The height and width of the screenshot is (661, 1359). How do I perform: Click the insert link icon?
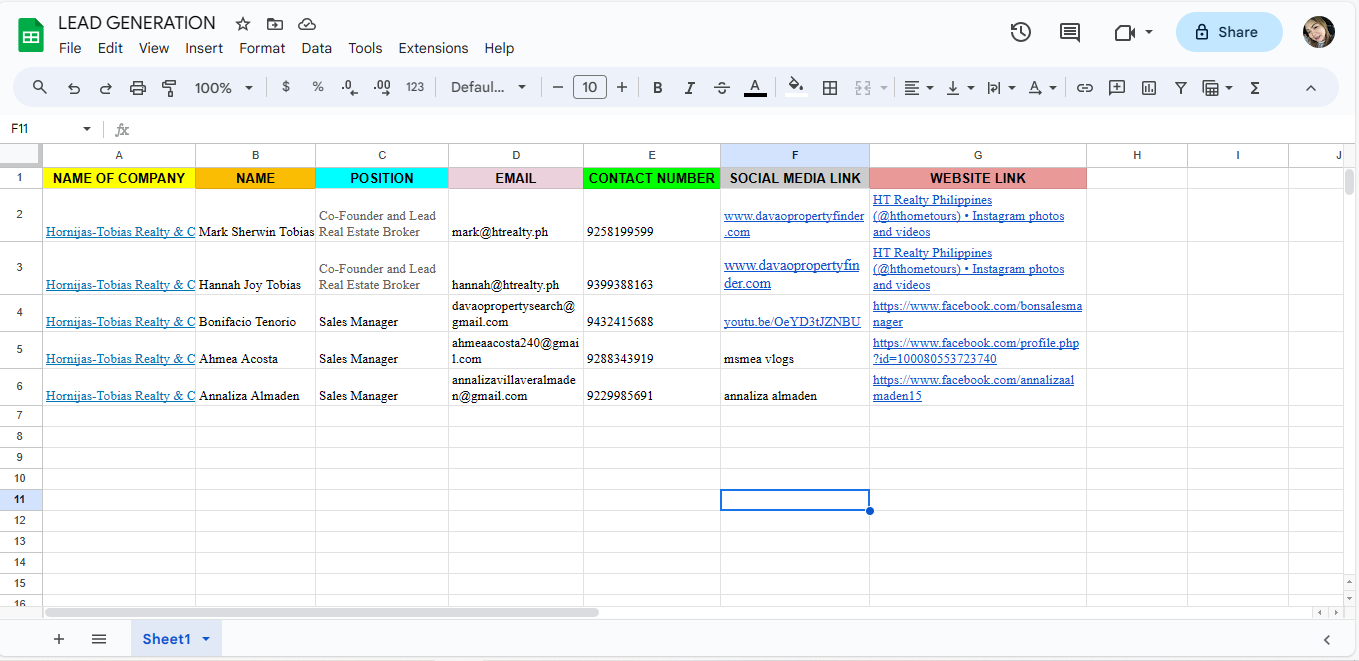click(x=1085, y=88)
